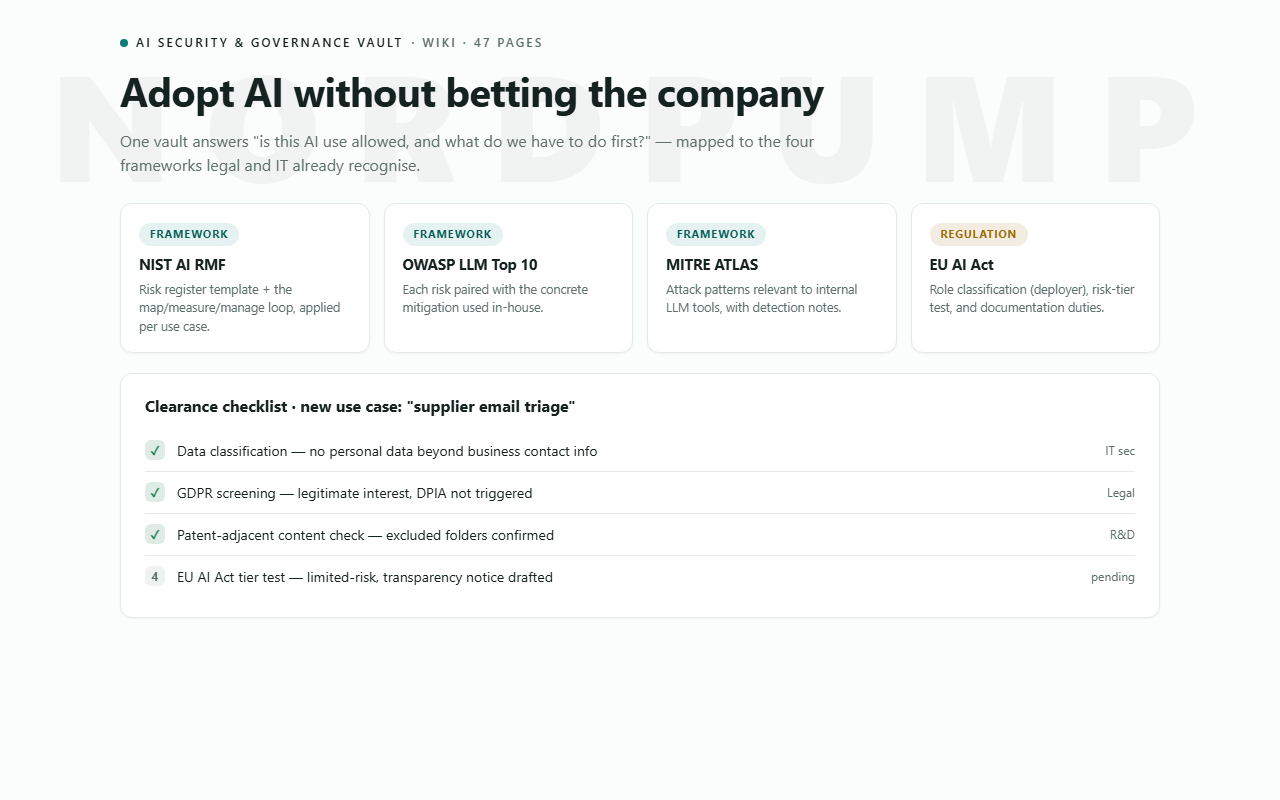Click the step 4 number badge
The width and height of the screenshot is (1280, 800).
(x=155, y=577)
